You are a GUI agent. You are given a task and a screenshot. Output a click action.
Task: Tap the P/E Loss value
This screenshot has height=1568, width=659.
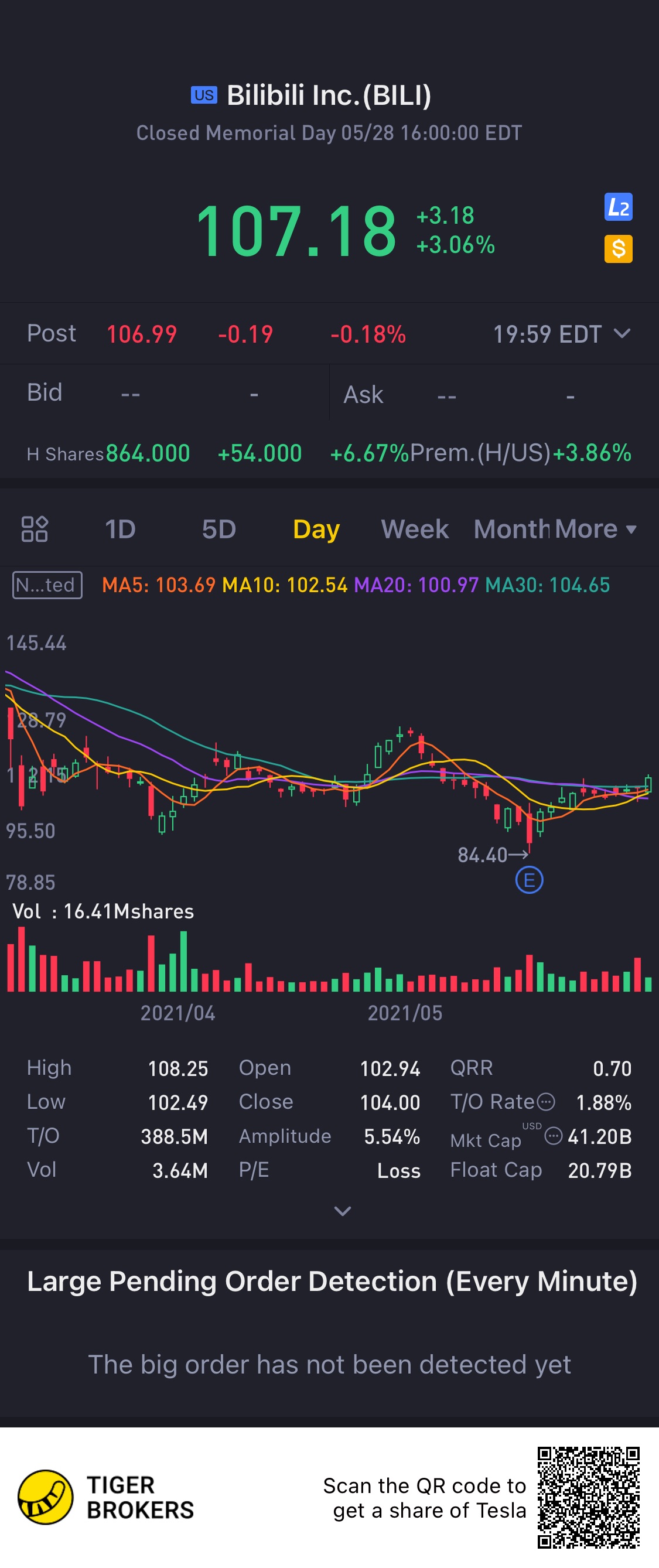(398, 1170)
